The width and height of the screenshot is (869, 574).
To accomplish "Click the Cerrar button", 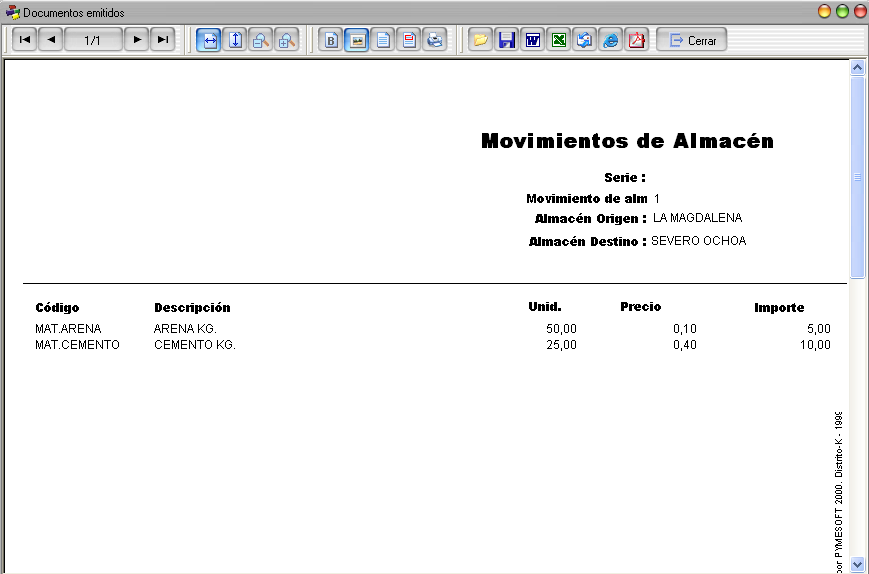I will point(692,40).
